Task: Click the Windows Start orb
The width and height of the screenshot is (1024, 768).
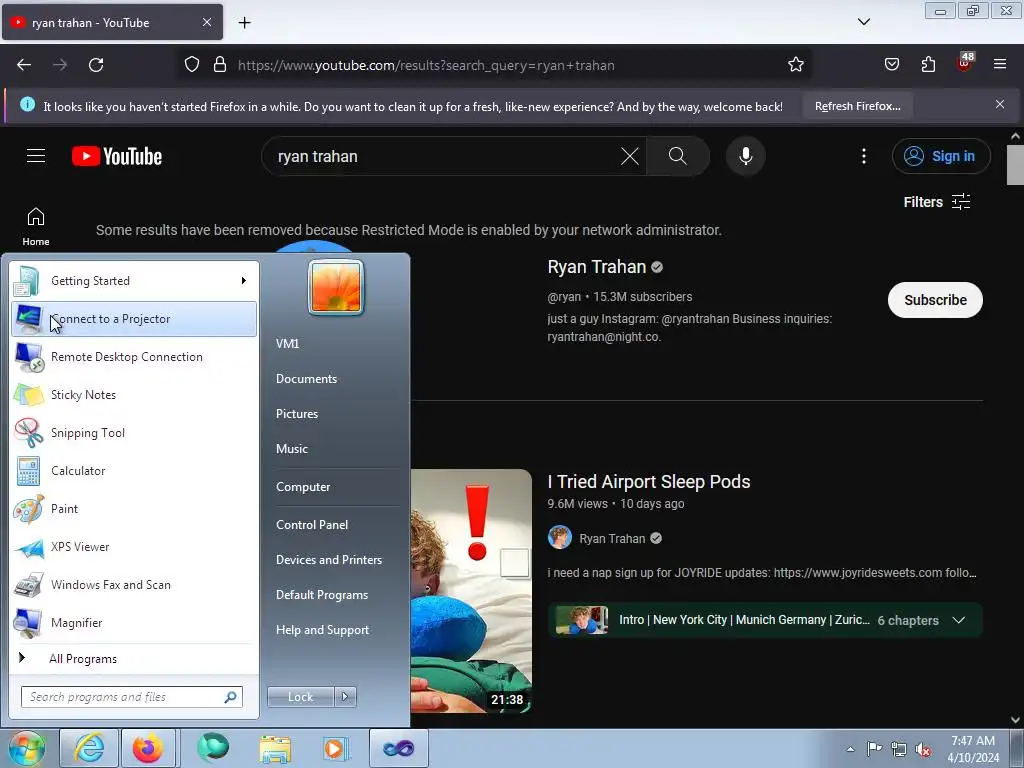Action: tap(26, 748)
